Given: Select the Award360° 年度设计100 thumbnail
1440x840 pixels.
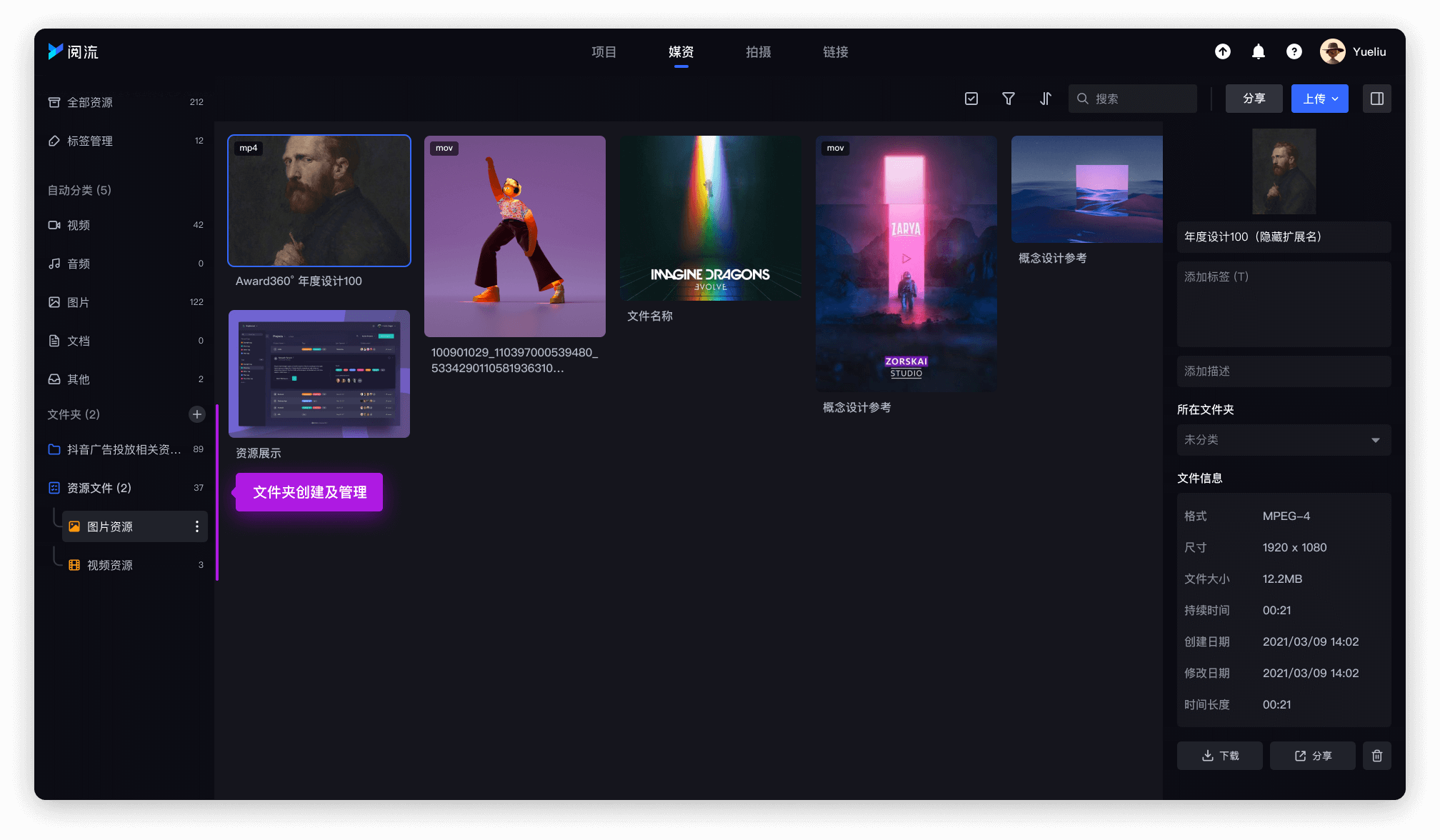Looking at the screenshot, I should click(x=319, y=201).
